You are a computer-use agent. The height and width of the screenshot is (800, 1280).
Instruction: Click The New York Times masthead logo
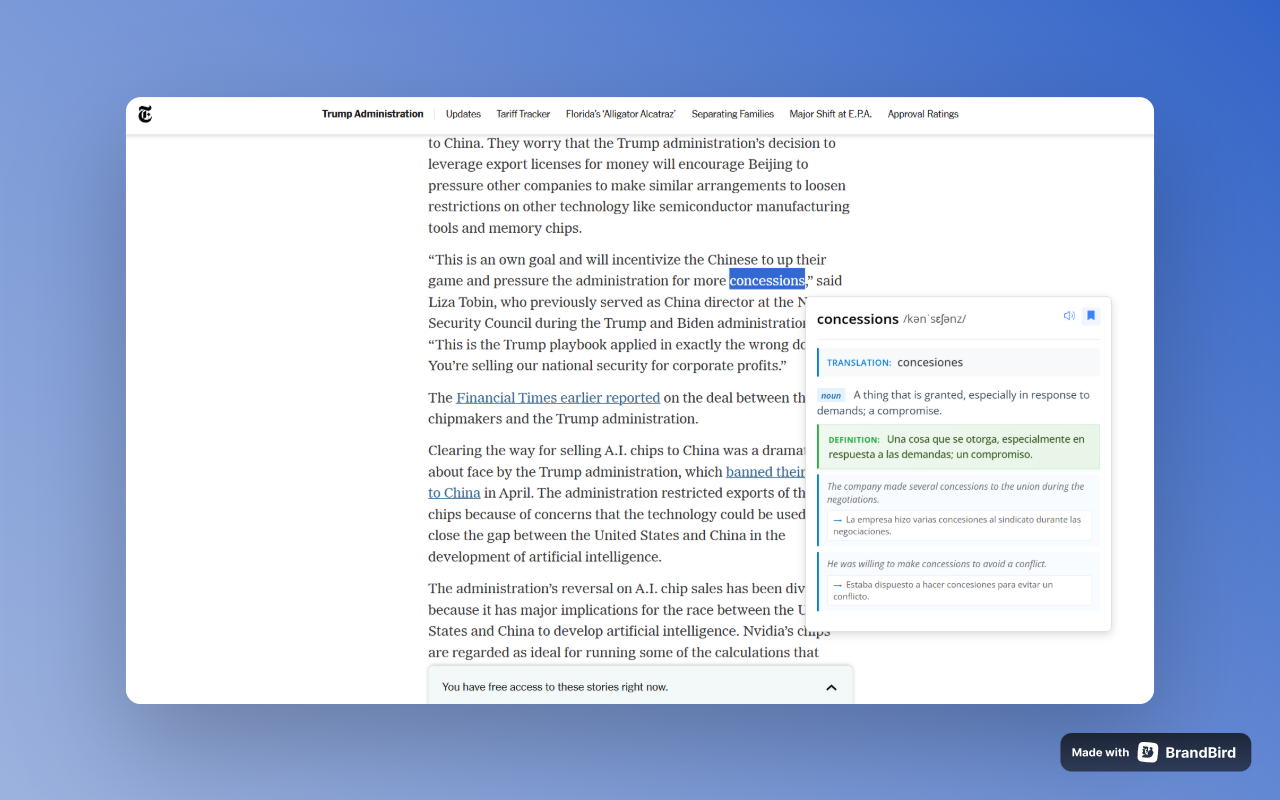point(144,115)
